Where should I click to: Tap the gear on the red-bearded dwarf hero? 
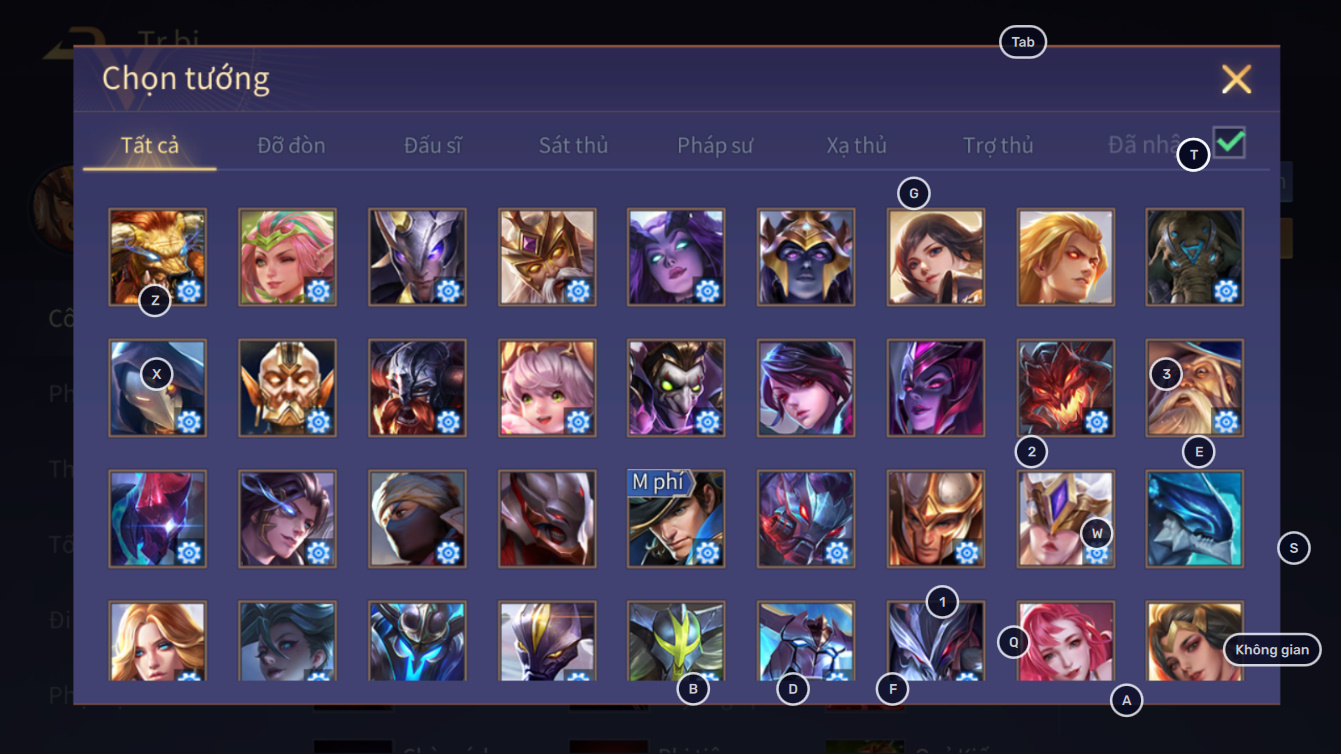(x=448, y=422)
